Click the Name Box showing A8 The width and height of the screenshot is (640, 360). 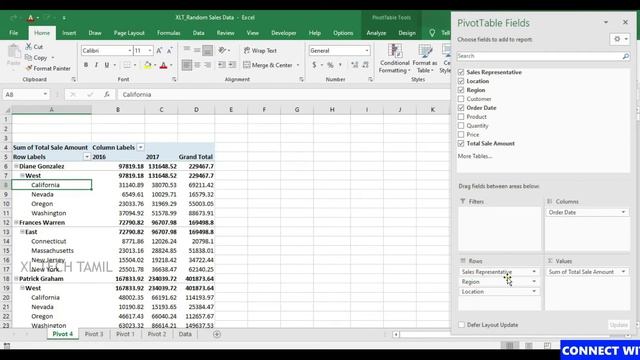click(x=25, y=94)
